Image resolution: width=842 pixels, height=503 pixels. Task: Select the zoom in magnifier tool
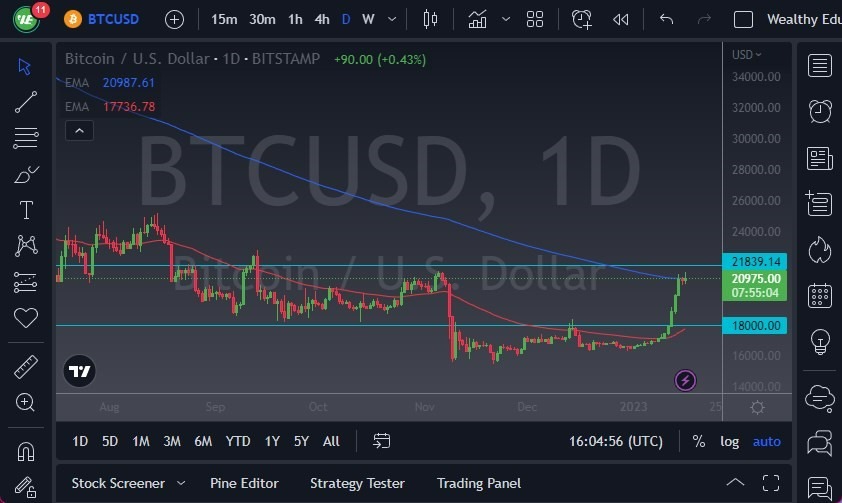point(25,402)
